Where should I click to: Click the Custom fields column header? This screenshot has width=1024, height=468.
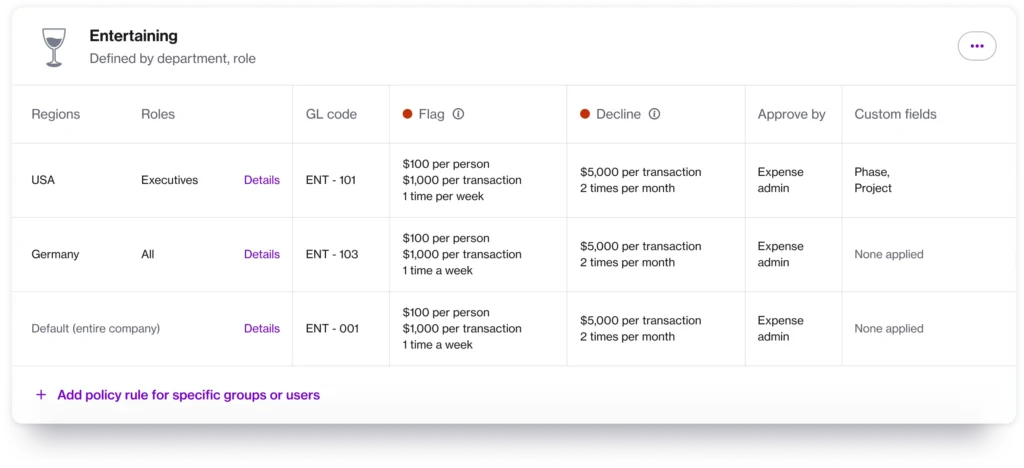point(895,114)
